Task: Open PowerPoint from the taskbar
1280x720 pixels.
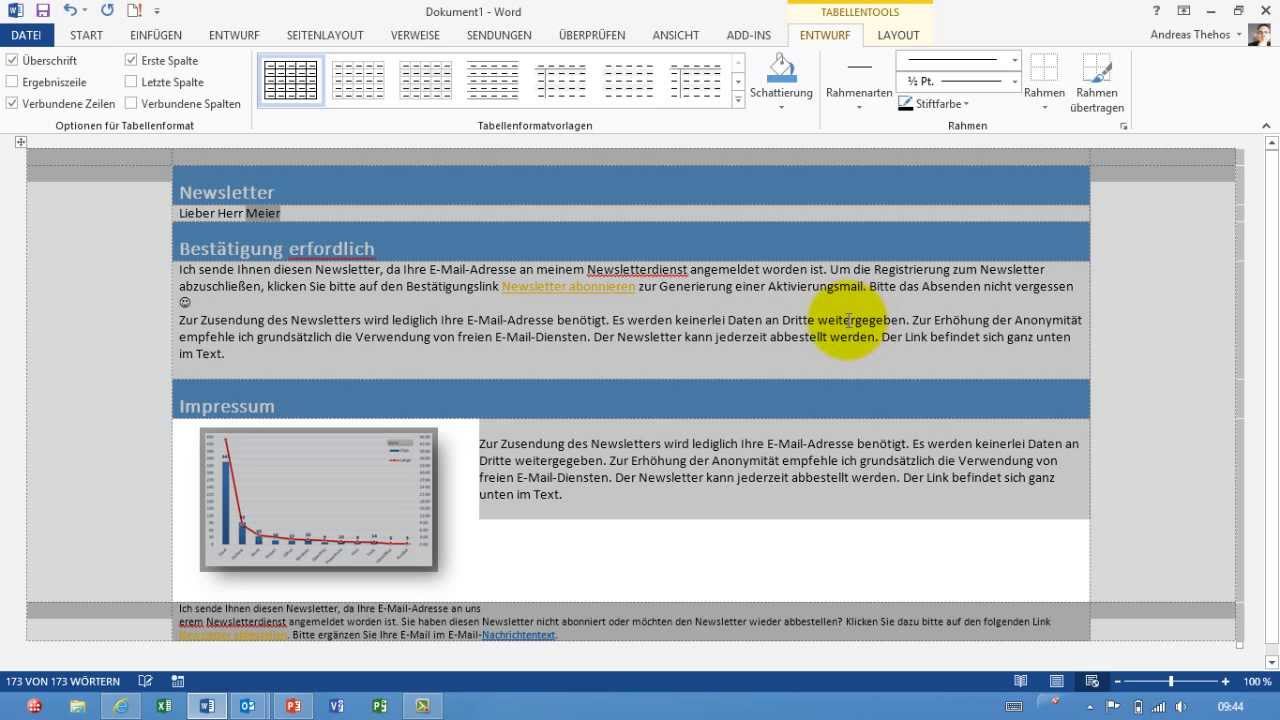Action: tap(293, 706)
